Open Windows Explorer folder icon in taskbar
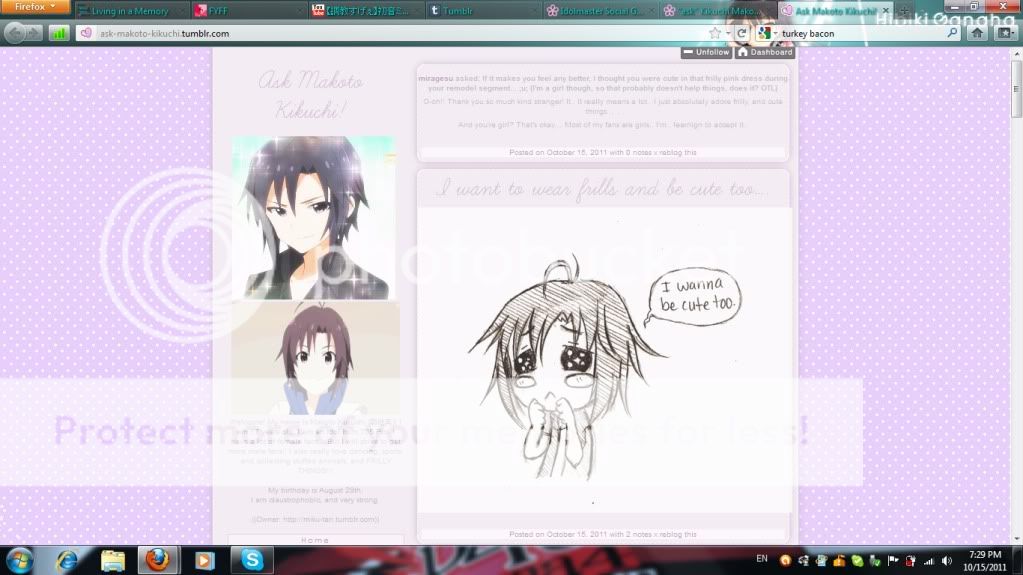The width and height of the screenshot is (1023, 575). click(x=112, y=560)
